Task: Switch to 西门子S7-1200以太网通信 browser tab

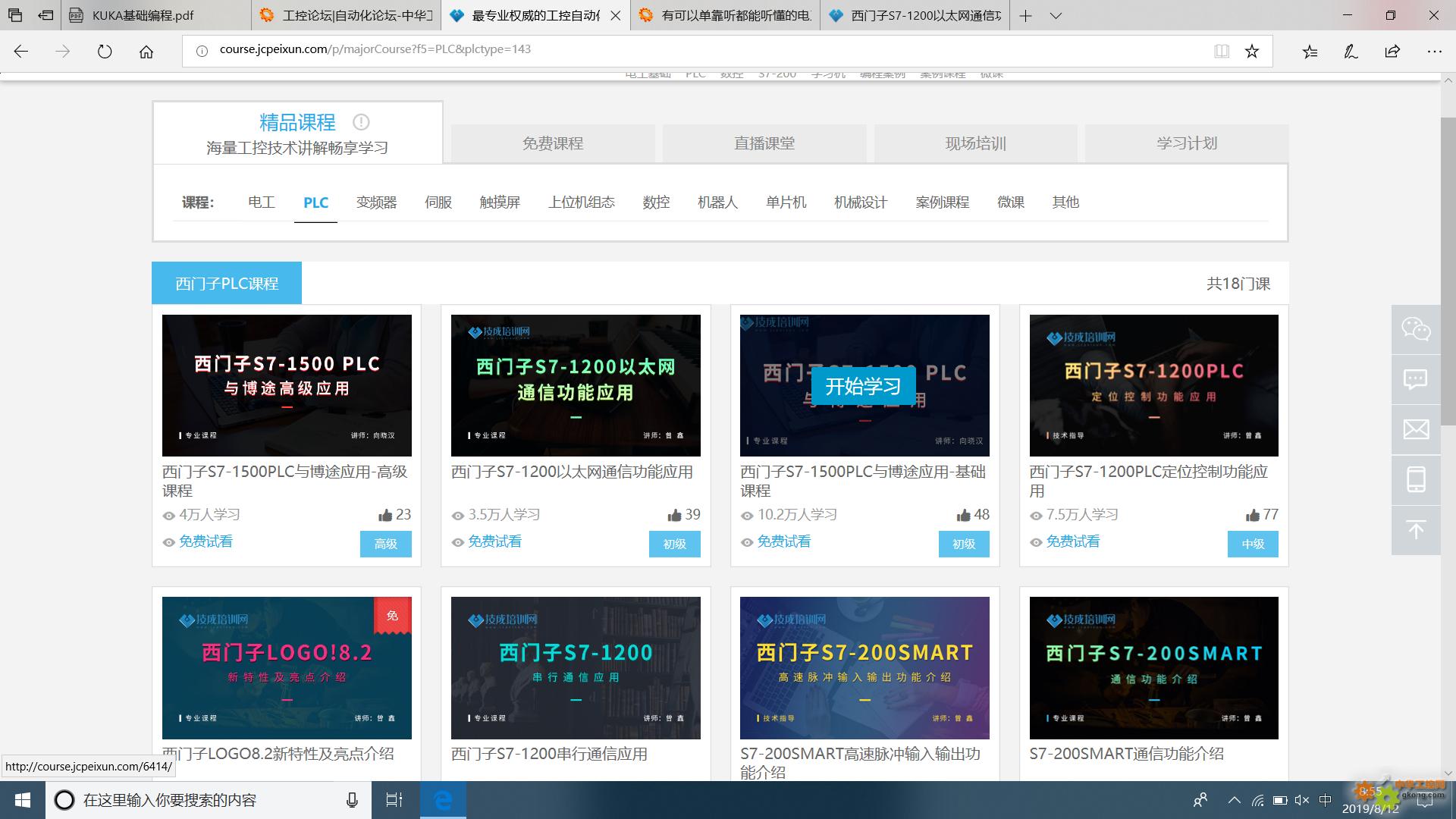Action: point(915,15)
